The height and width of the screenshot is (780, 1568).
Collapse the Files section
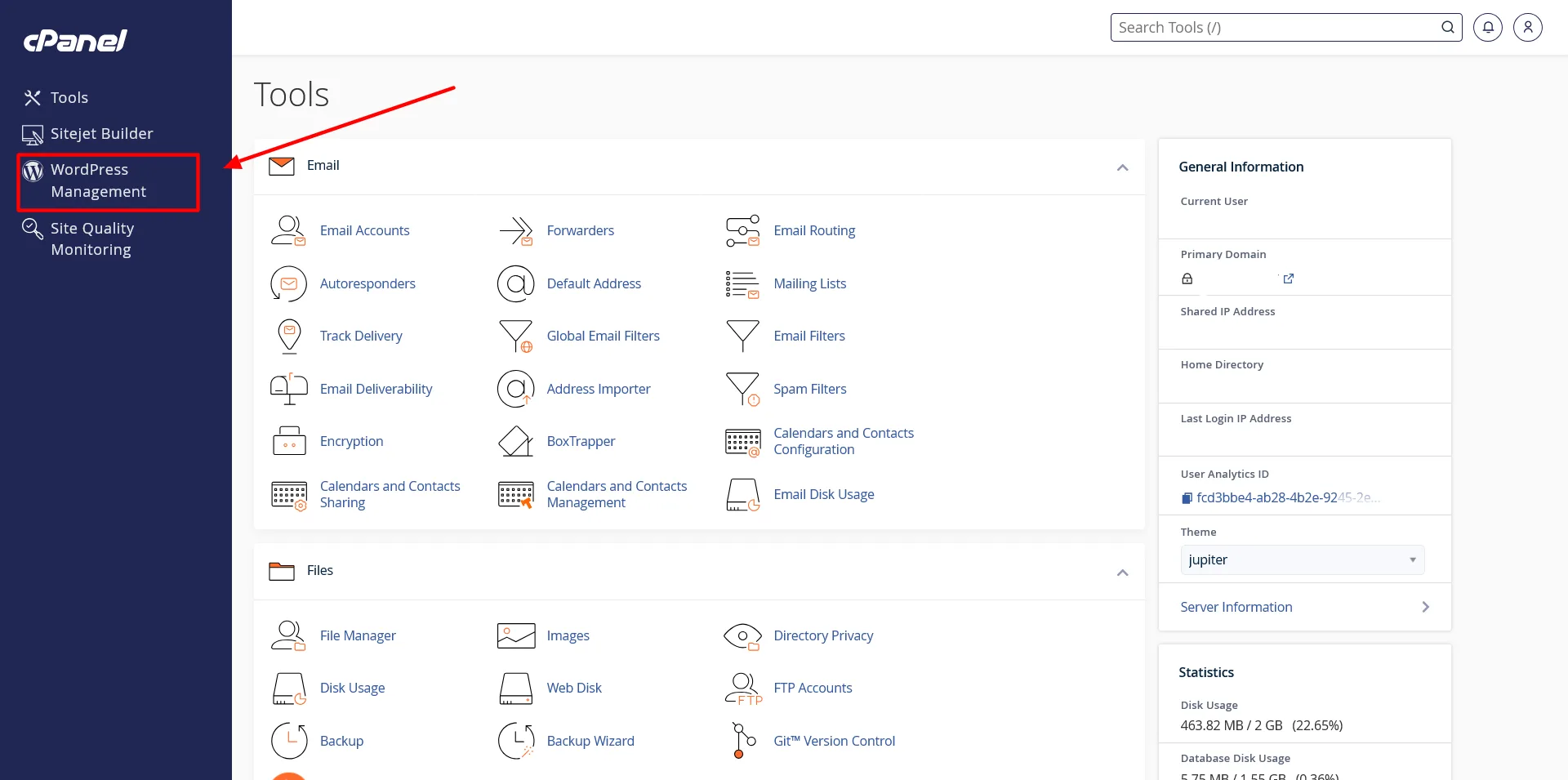[x=1122, y=573]
